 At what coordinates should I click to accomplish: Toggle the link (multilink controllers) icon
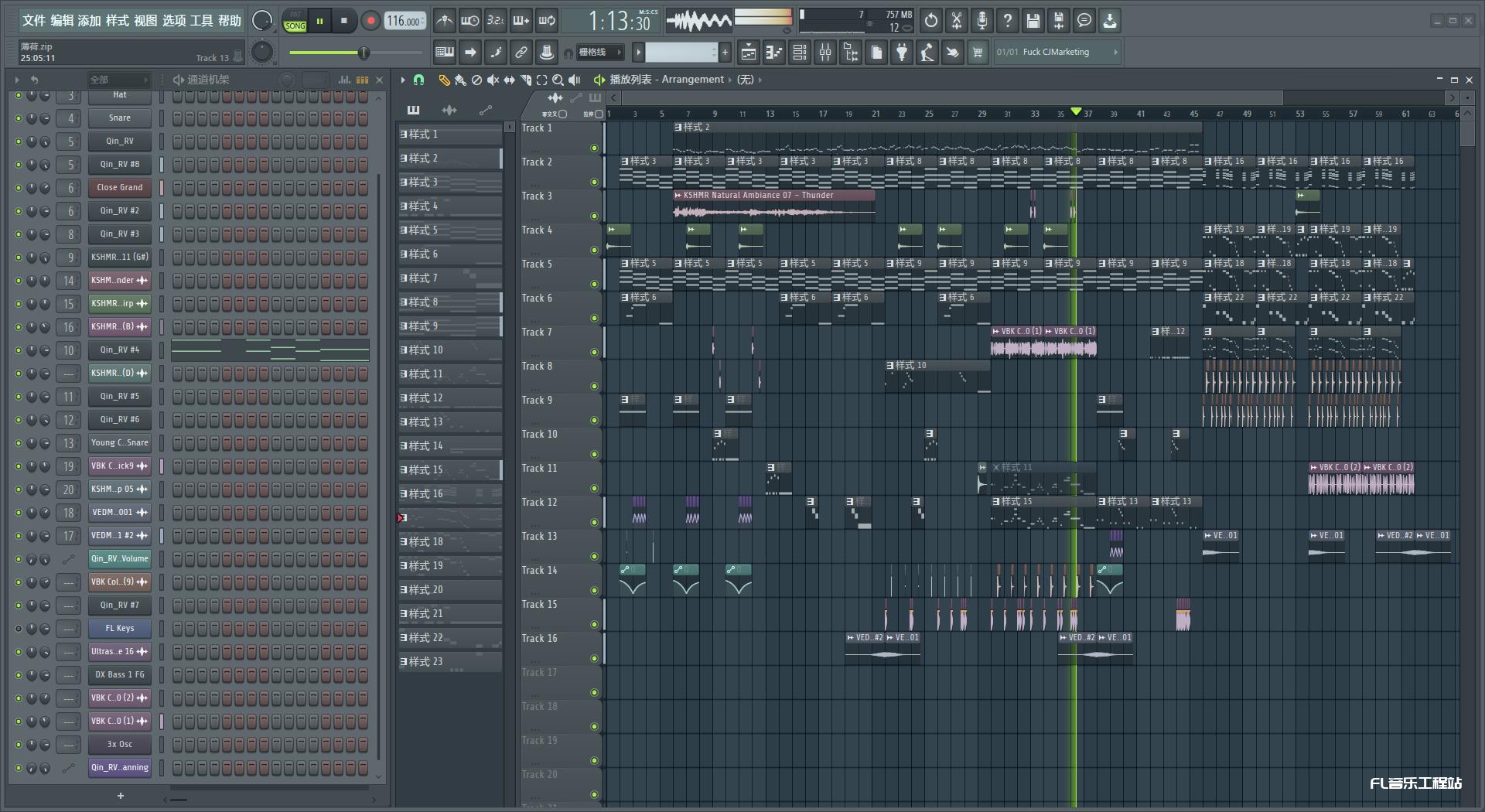click(521, 53)
